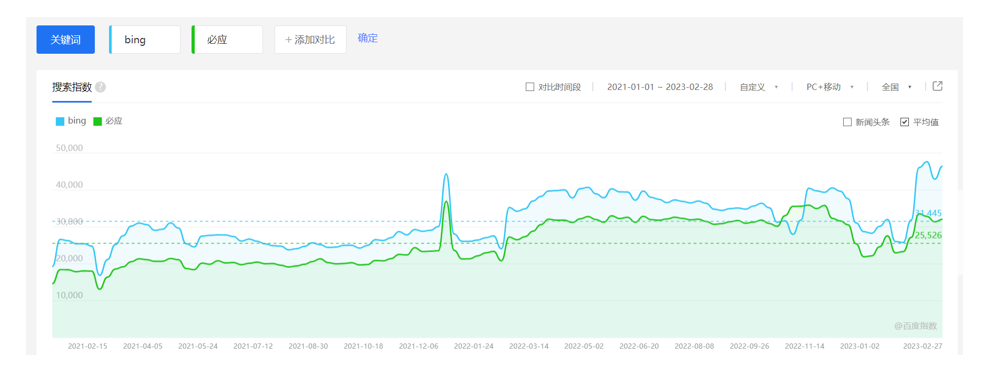Open the 全国 region dropdown
982x368 pixels.
click(x=896, y=87)
